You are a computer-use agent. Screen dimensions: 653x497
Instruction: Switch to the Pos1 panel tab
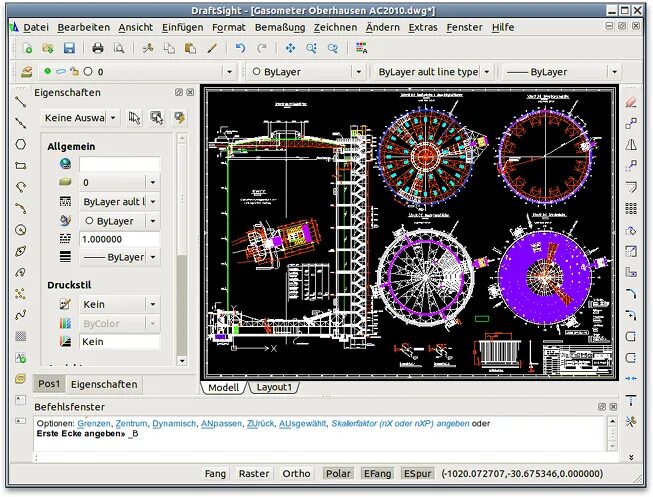pos(49,384)
